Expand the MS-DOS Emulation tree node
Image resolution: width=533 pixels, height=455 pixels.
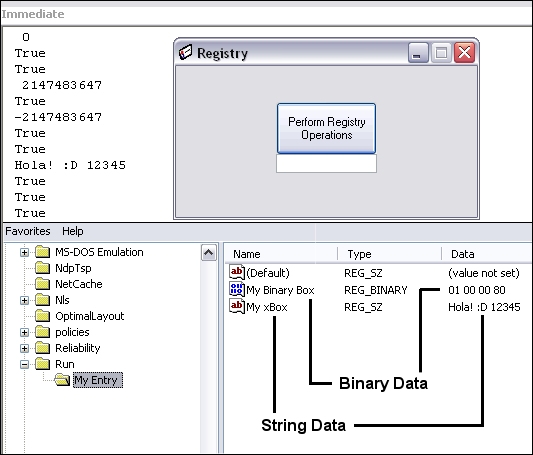pyautogui.click(x=24, y=252)
